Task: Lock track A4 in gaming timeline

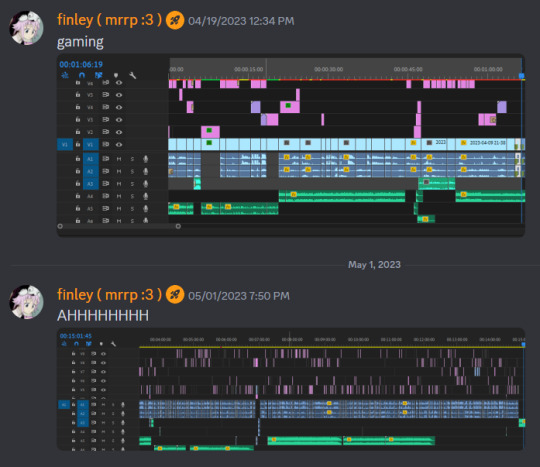Action: click(78, 196)
